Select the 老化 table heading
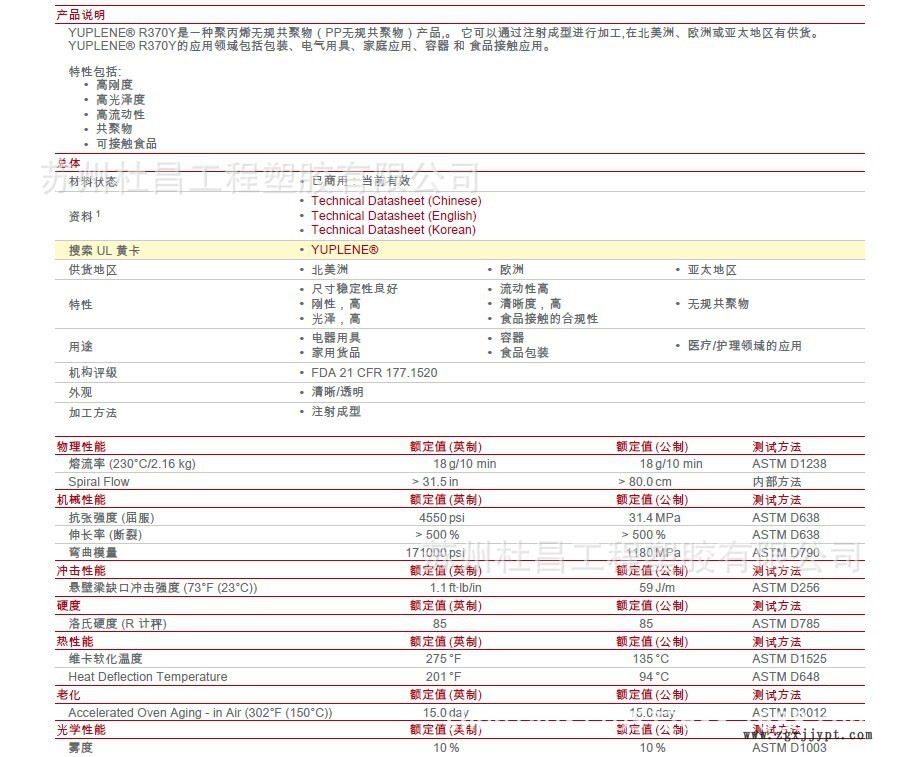The width and height of the screenshot is (900, 757). pyautogui.click(x=68, y=694)
